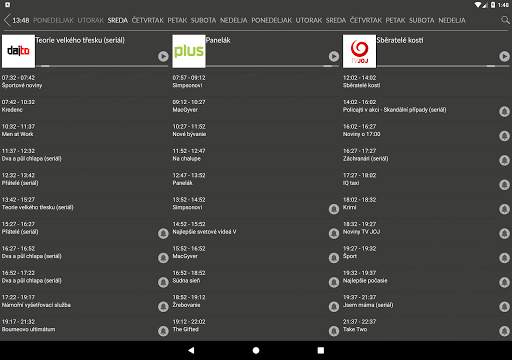Set reminder bell for Jsem máma (seriál)
This screenshot has height=360, width=512.
[504, 307]
